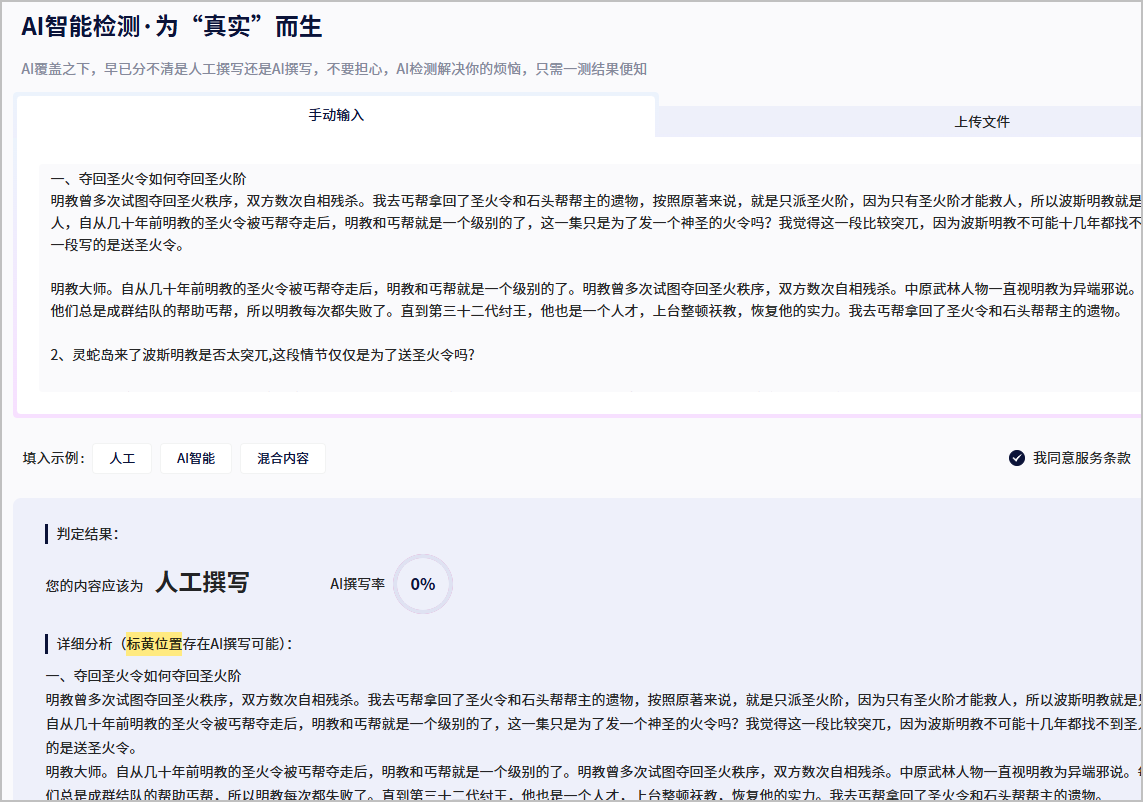Click the 人工撰写 result text

pos(202,583)
